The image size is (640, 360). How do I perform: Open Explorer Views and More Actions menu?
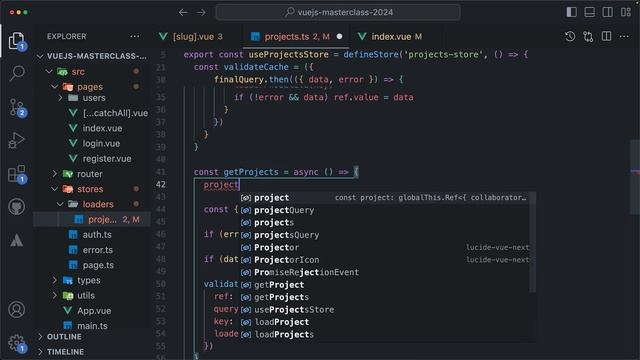135,36
